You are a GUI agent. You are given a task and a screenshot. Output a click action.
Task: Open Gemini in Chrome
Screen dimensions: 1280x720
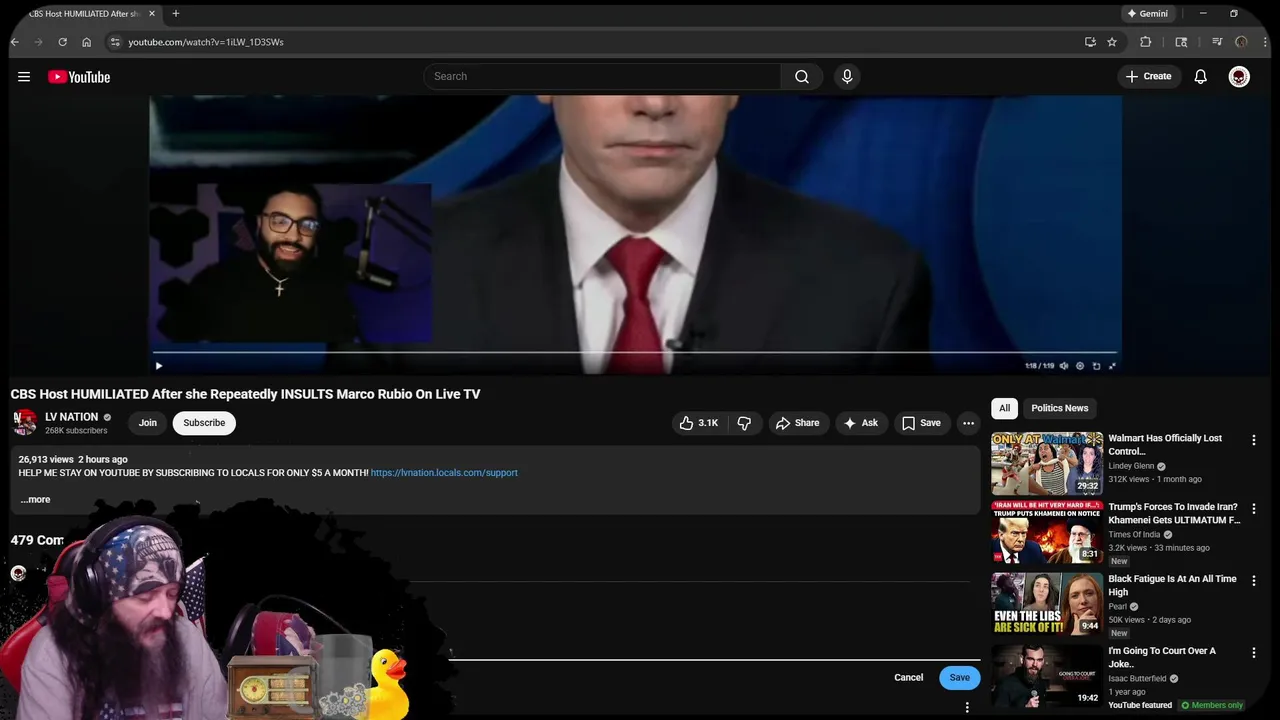(1148, 14)
